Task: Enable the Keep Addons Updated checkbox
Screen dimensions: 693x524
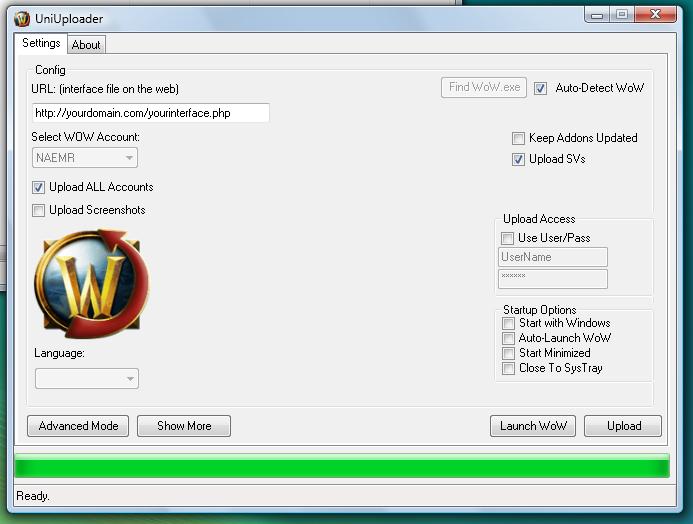Action: (518, 138)
